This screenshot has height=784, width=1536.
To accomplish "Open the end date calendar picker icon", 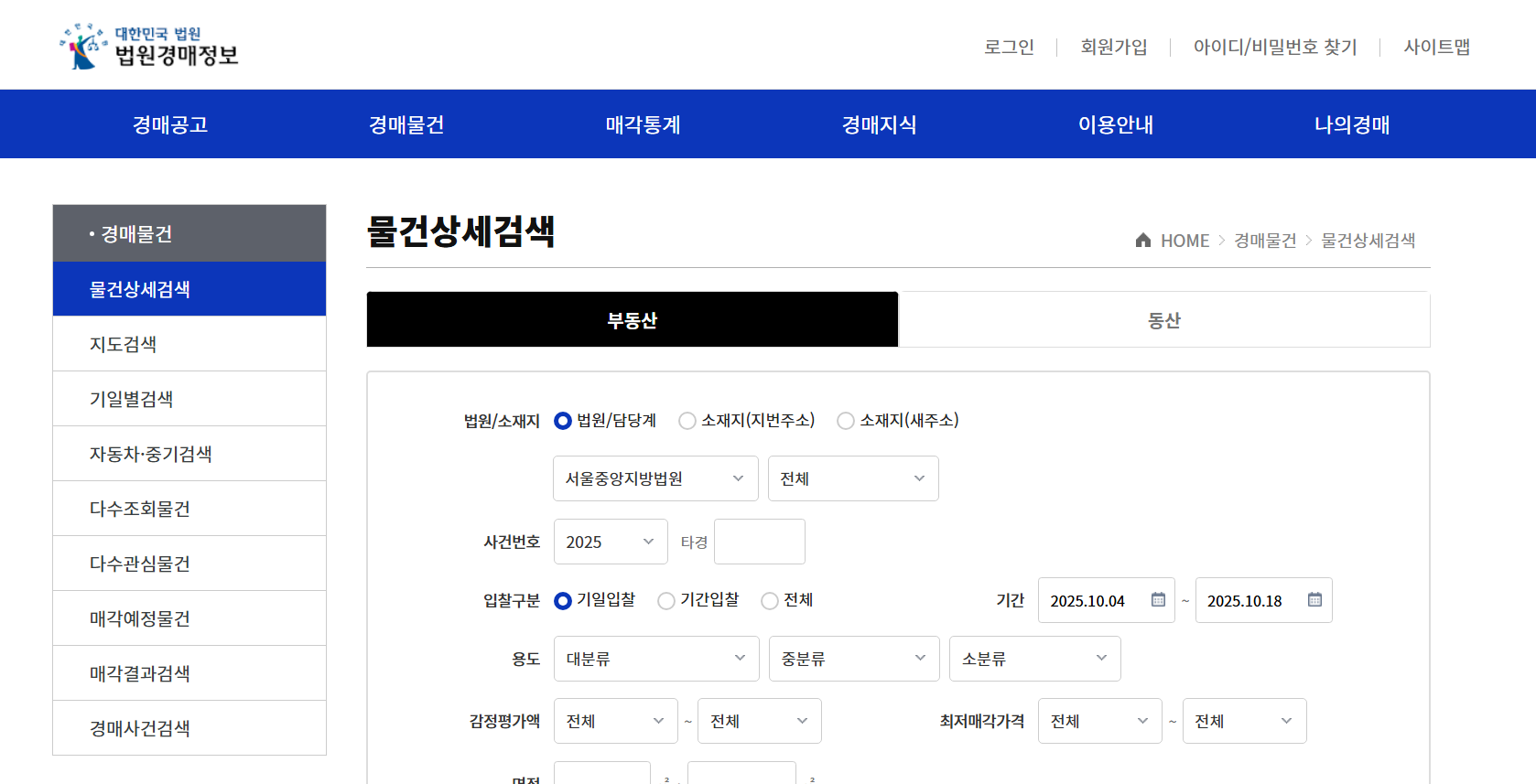I will click(1314, 600).
